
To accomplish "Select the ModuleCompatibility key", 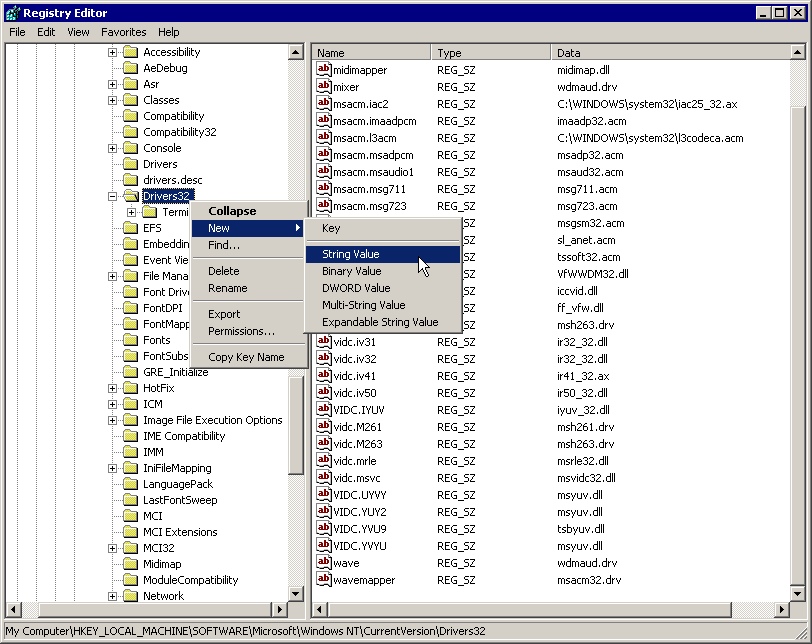I will click(x=190, y=580).
